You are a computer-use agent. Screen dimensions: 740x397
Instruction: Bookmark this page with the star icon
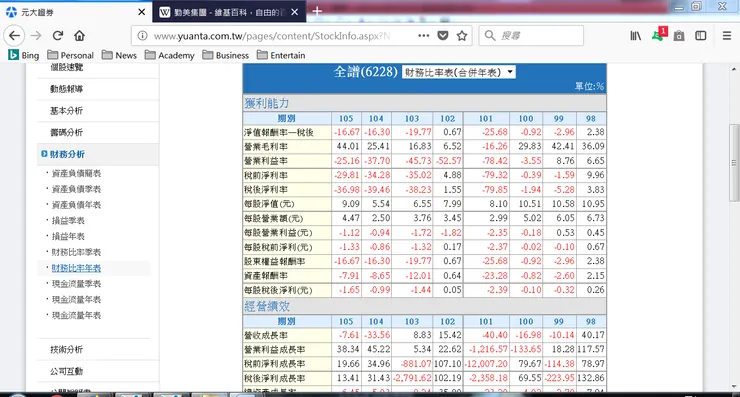(462, 35)
